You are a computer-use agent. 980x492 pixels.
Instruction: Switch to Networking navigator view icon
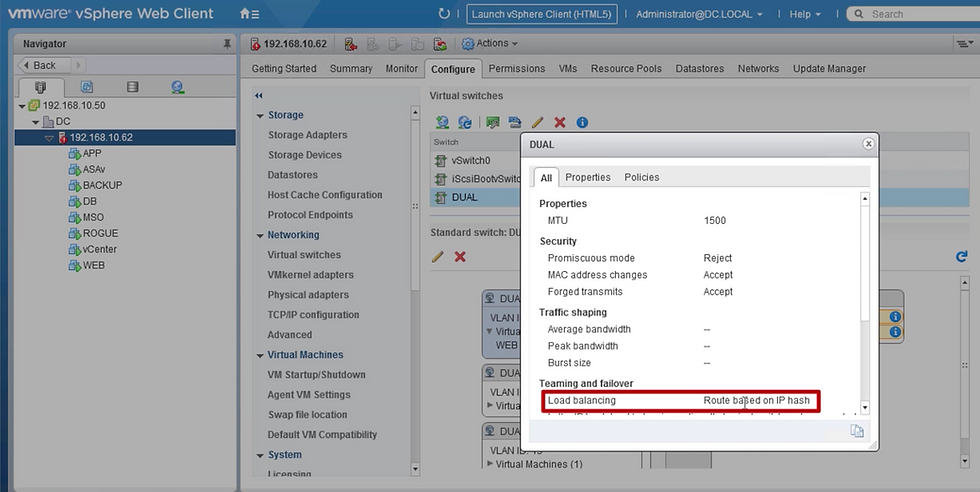[178, 87]
